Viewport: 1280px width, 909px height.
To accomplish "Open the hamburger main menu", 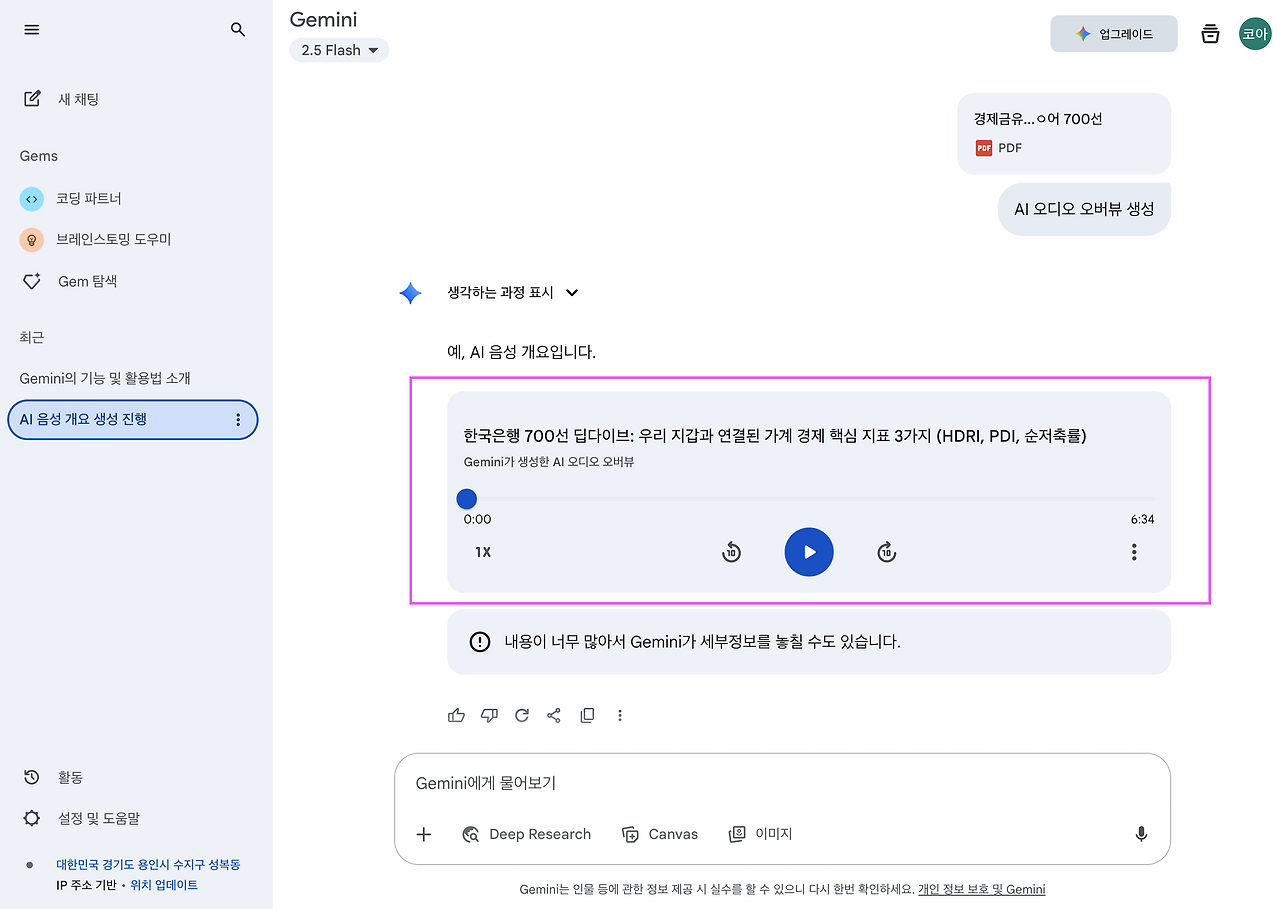I will pos(32,30).
